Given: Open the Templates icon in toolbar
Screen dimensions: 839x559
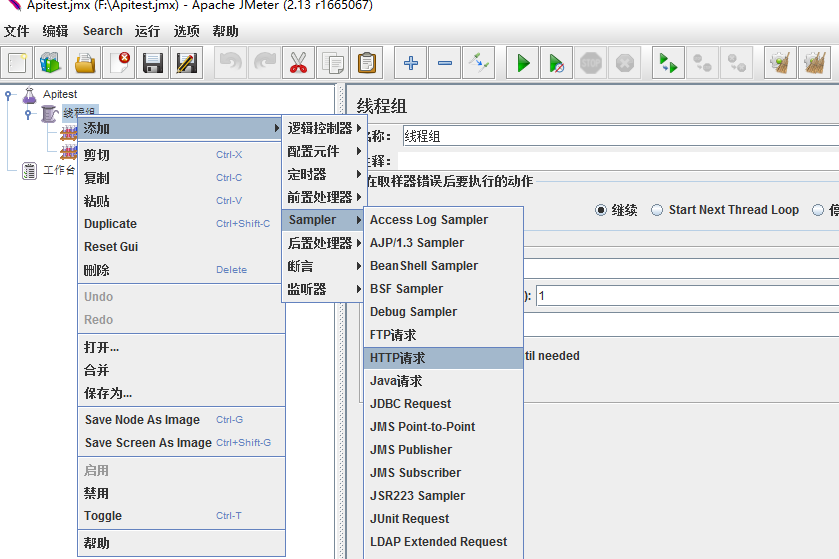Looking at the screenshot, I should pyautogui.click(x=51, y=63).
